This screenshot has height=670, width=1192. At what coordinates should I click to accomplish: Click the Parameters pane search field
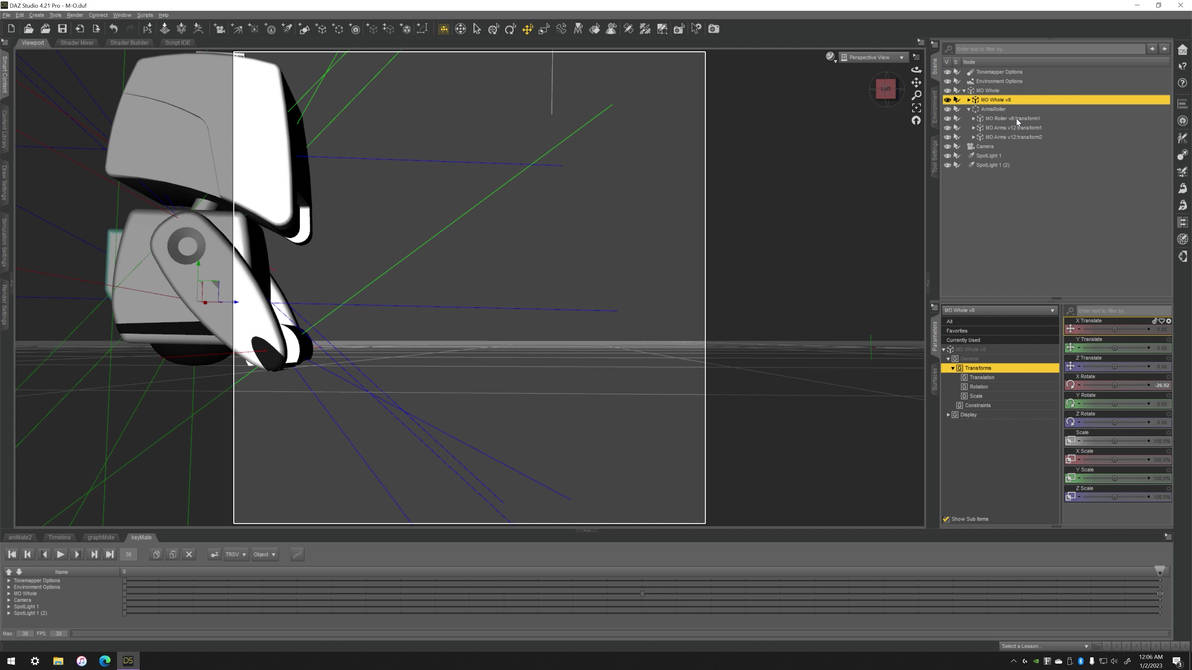coord(1123,310)
